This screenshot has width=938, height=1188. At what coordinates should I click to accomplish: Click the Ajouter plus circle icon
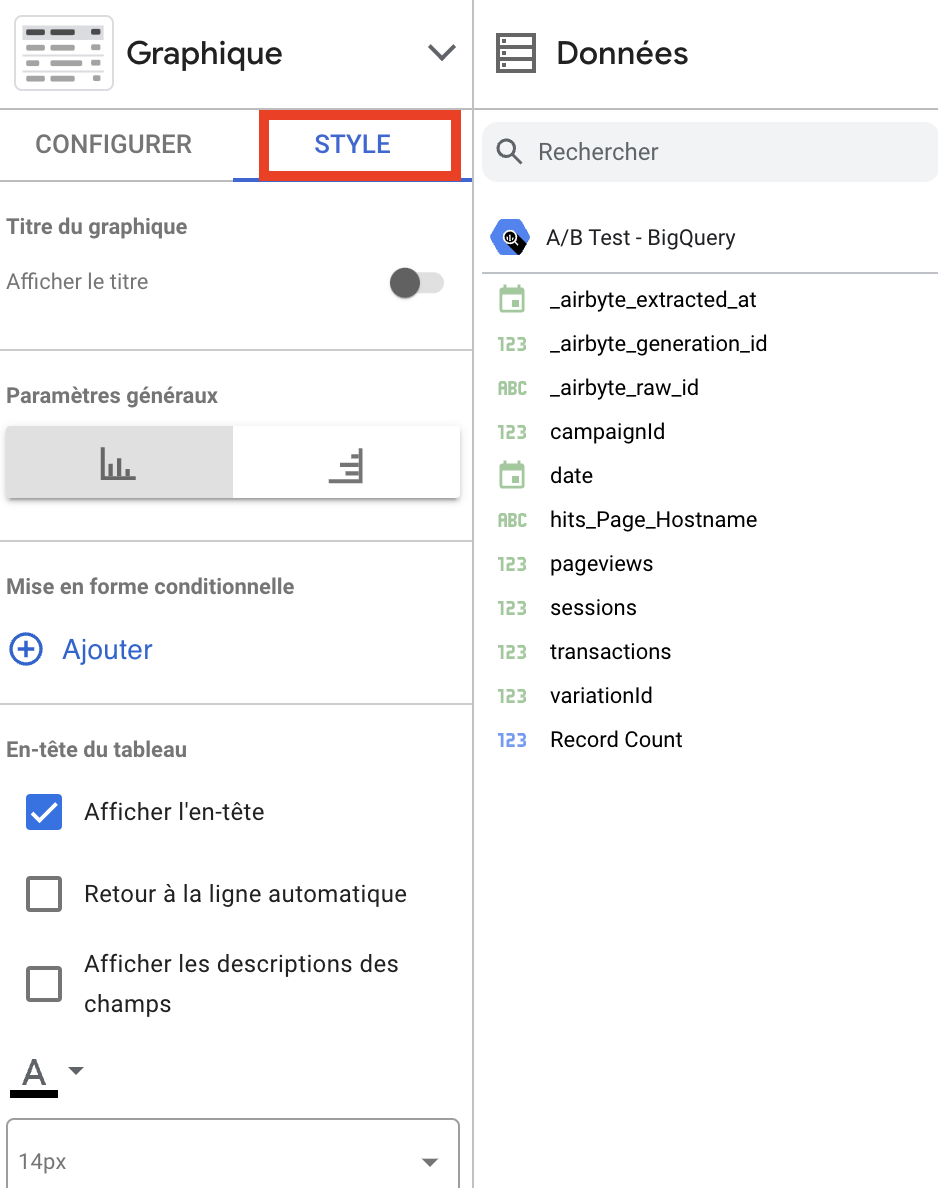[26, 649]
